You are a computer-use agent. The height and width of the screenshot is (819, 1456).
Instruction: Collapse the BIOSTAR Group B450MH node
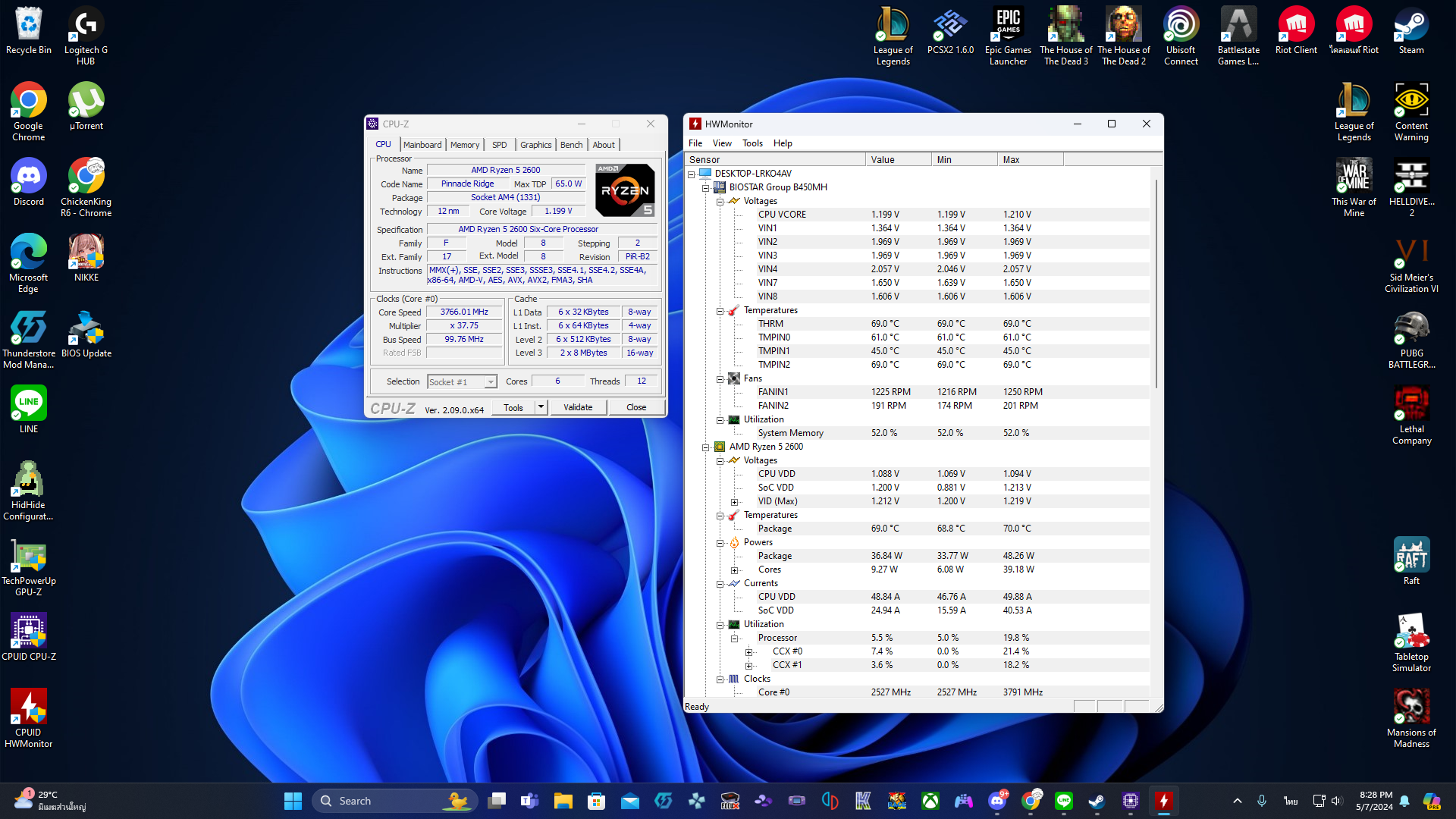click(705, 187)
